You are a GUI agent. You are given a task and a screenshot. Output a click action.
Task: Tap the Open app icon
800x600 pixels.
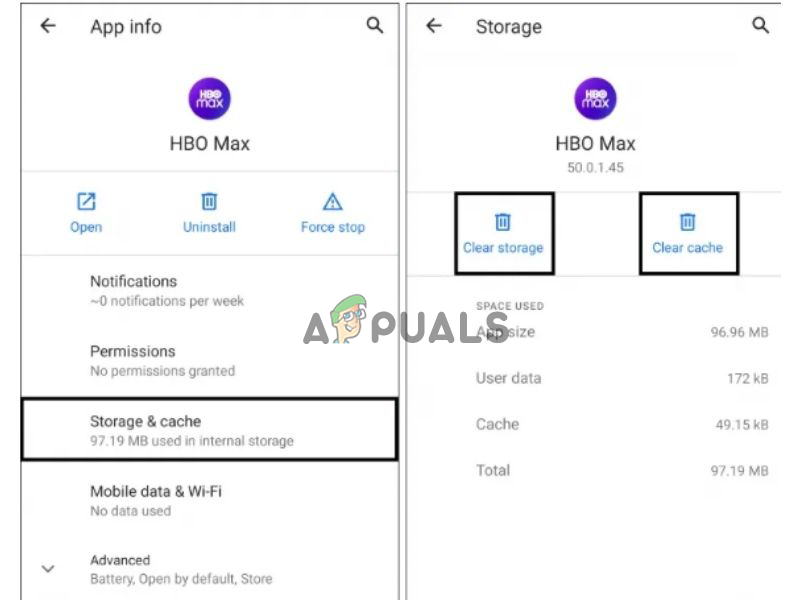[x=86, y=202]
